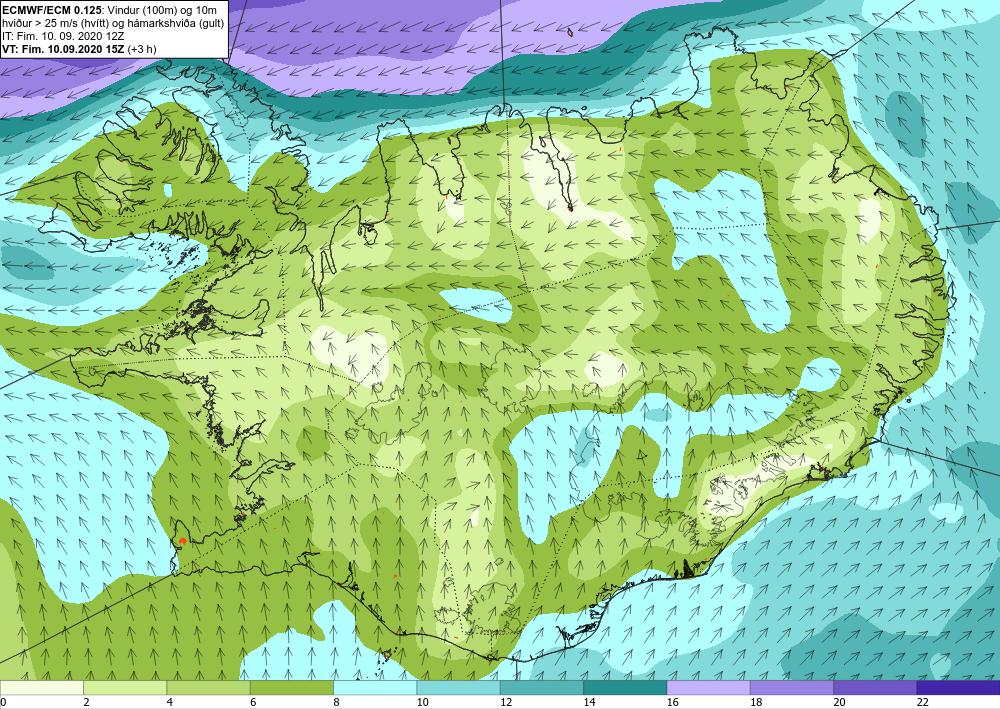Select the 18–20 m/s medium purple legend swatch
Screen dimensions: 1000x709
coord(791,687)
